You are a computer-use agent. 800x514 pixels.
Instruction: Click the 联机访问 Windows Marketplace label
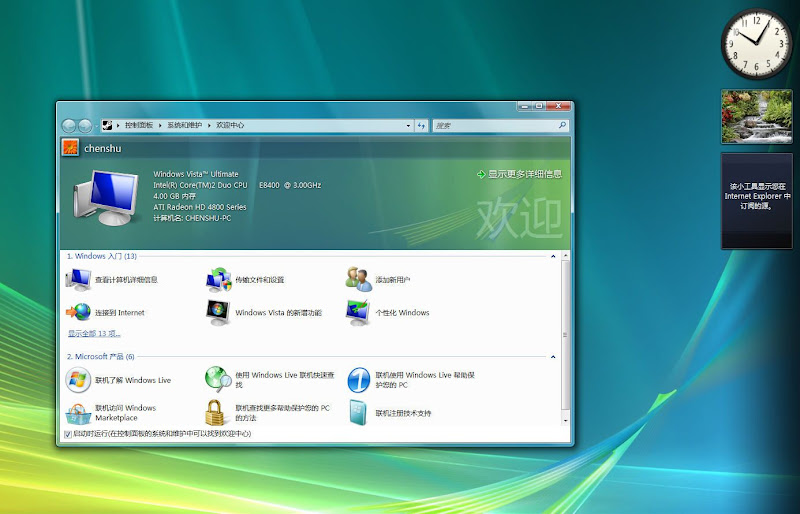tap(126, 413)
